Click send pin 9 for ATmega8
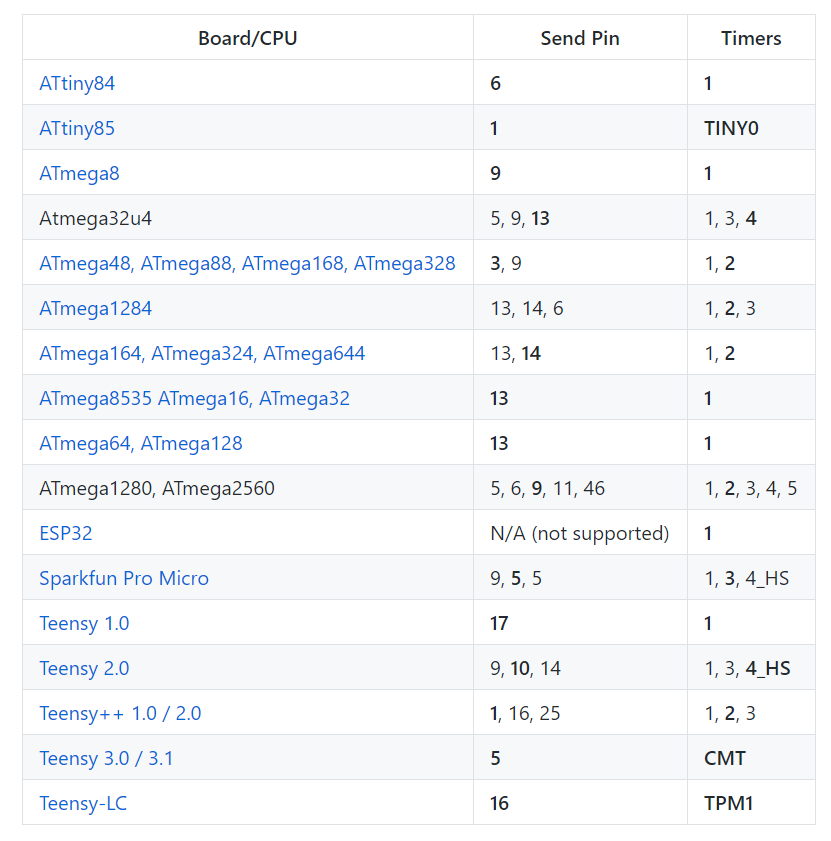The width and height of the screenshot is (831, 841). (496, 174)
